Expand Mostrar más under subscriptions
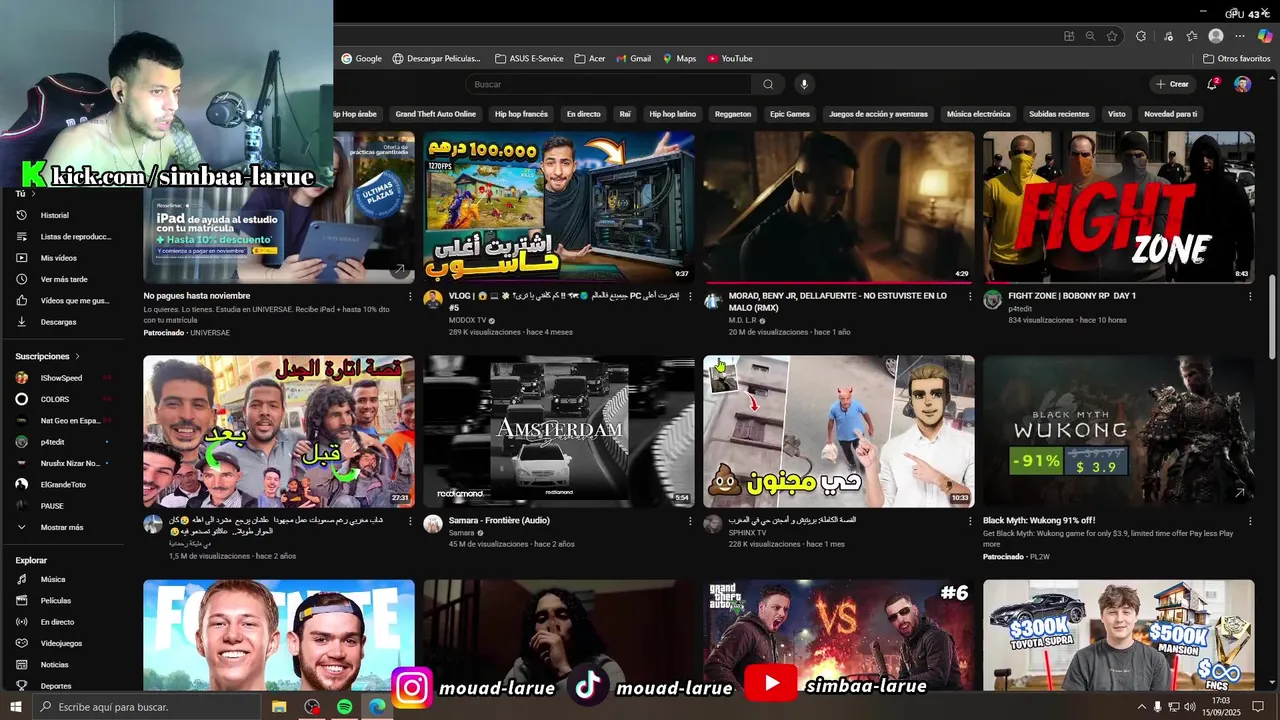Screen dimensions: 1280x720 (62, 527)
